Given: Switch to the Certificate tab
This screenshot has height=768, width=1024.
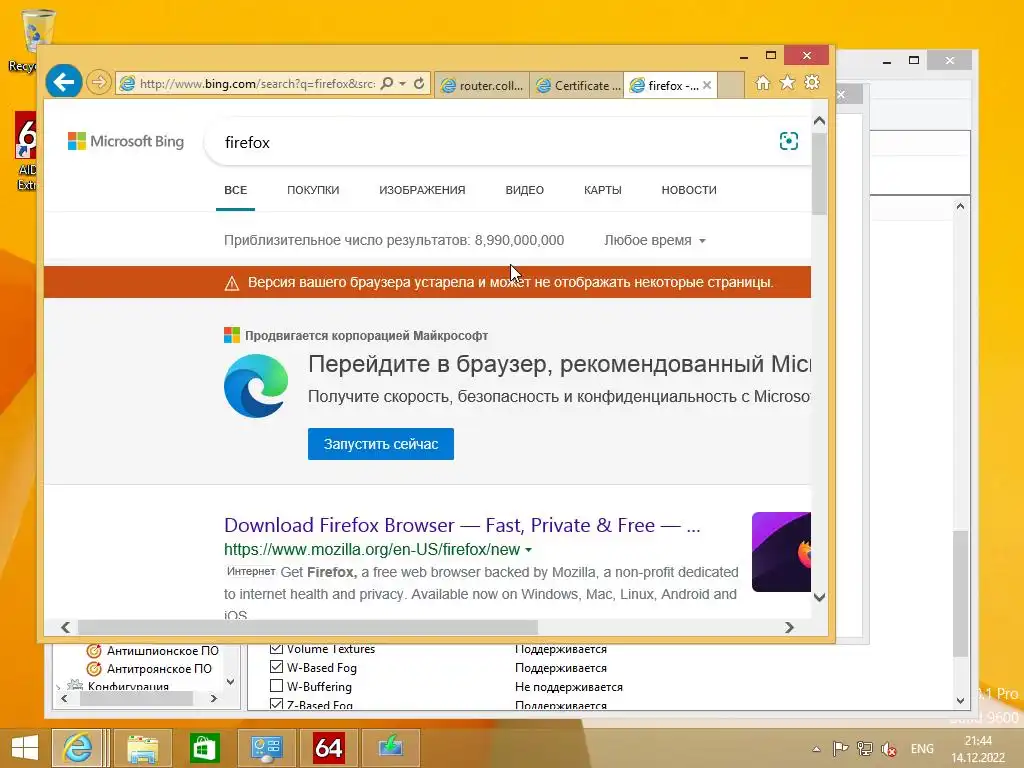Looking at the screenshot, I should coord(577,86).
